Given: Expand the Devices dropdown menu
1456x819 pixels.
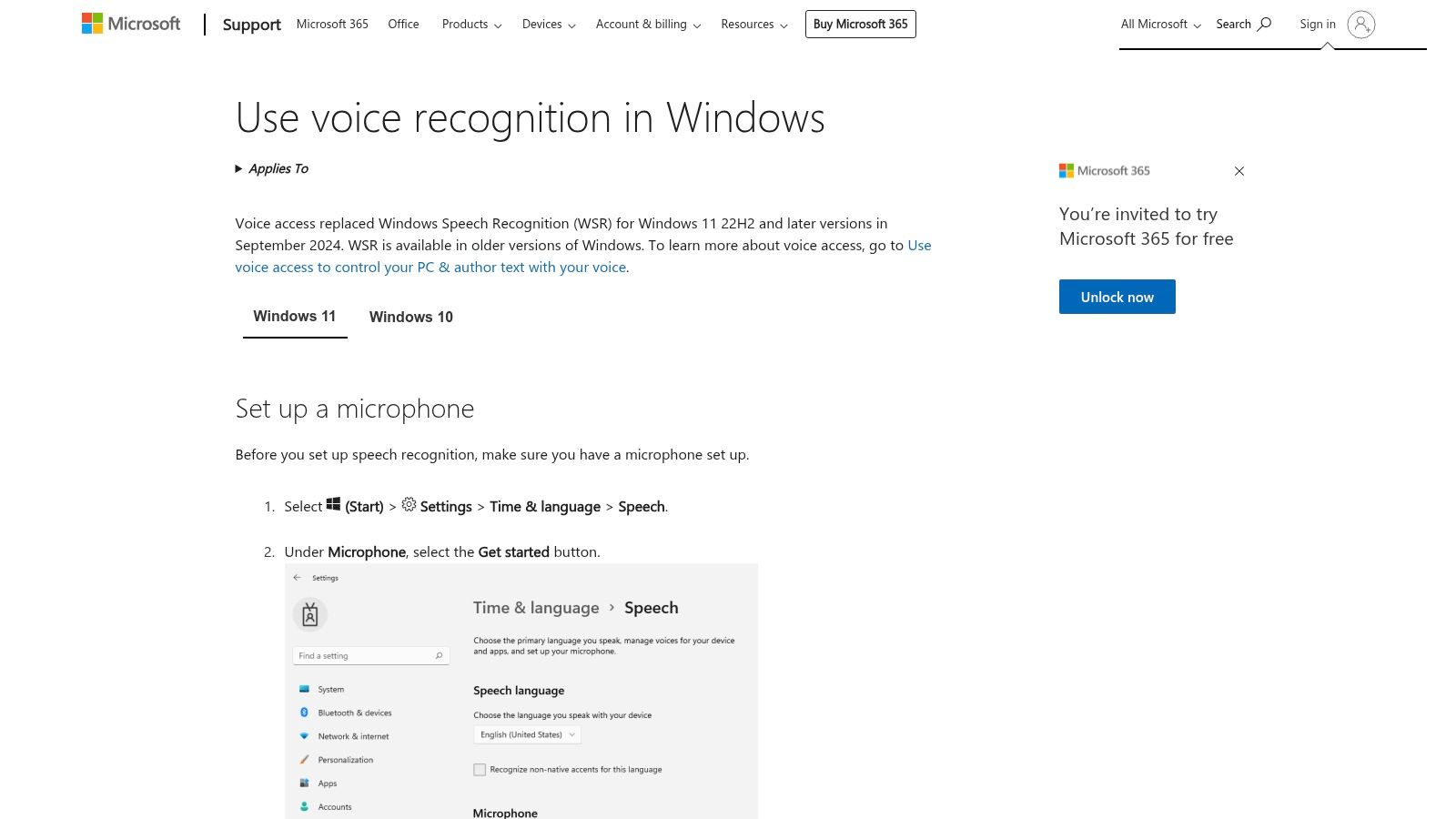Looking at the screenshot, I should [x=549, y=25].
